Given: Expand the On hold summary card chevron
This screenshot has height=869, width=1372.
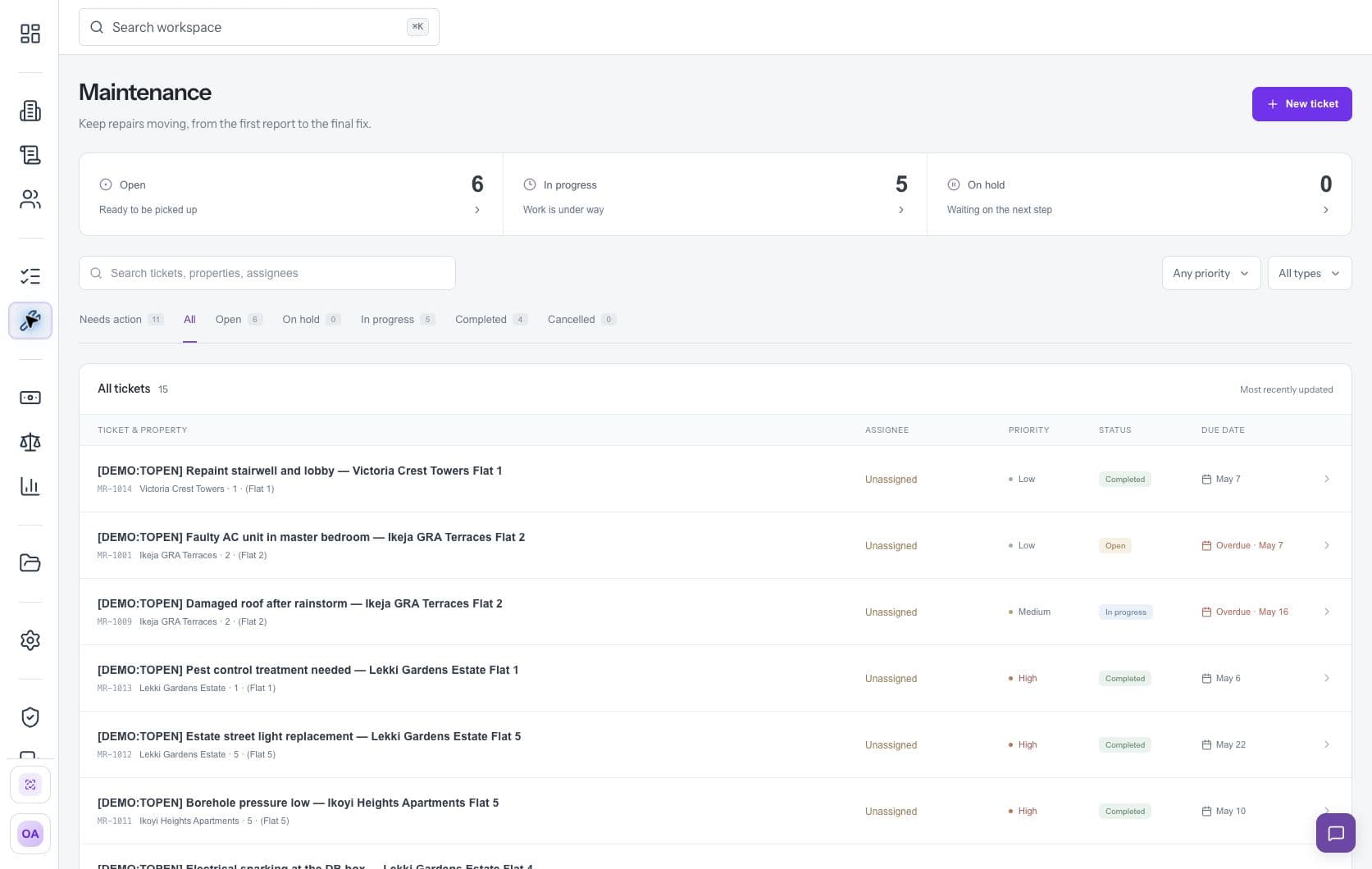Looking at the screenshot, I should (1326, 210).
